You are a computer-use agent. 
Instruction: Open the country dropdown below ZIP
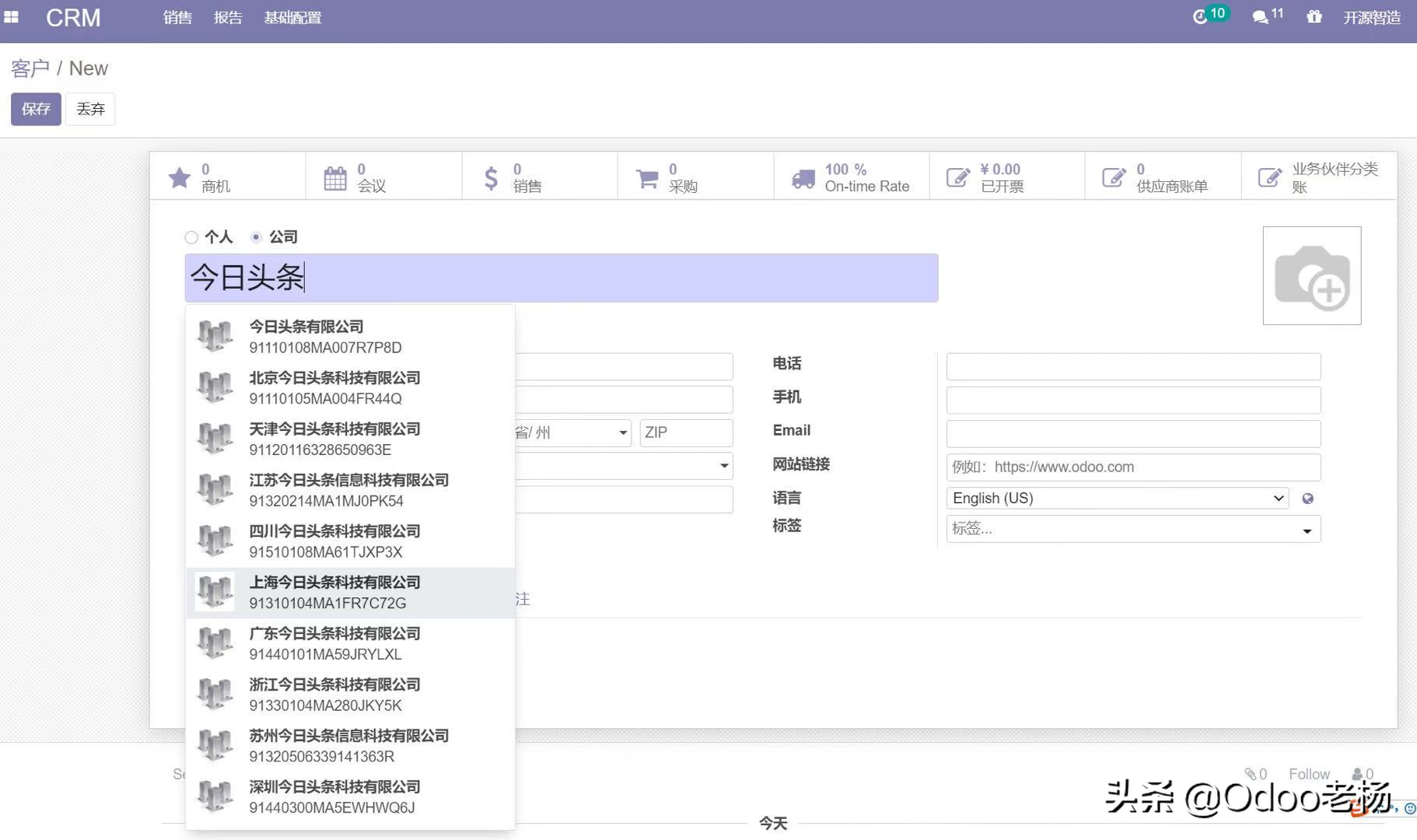[623, 466]
